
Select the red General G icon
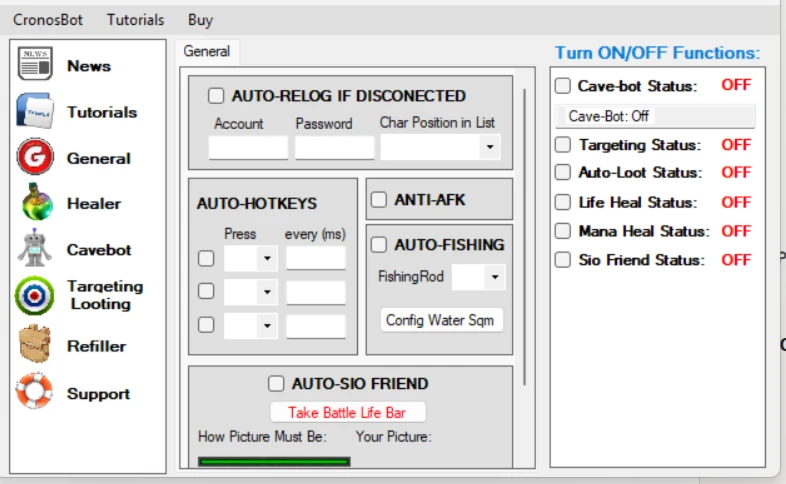(x=35, y=157)
